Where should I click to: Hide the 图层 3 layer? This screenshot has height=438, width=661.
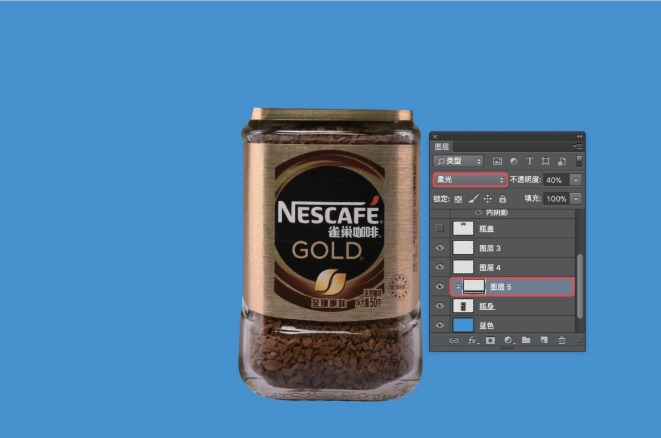click(x=440, y=248)
